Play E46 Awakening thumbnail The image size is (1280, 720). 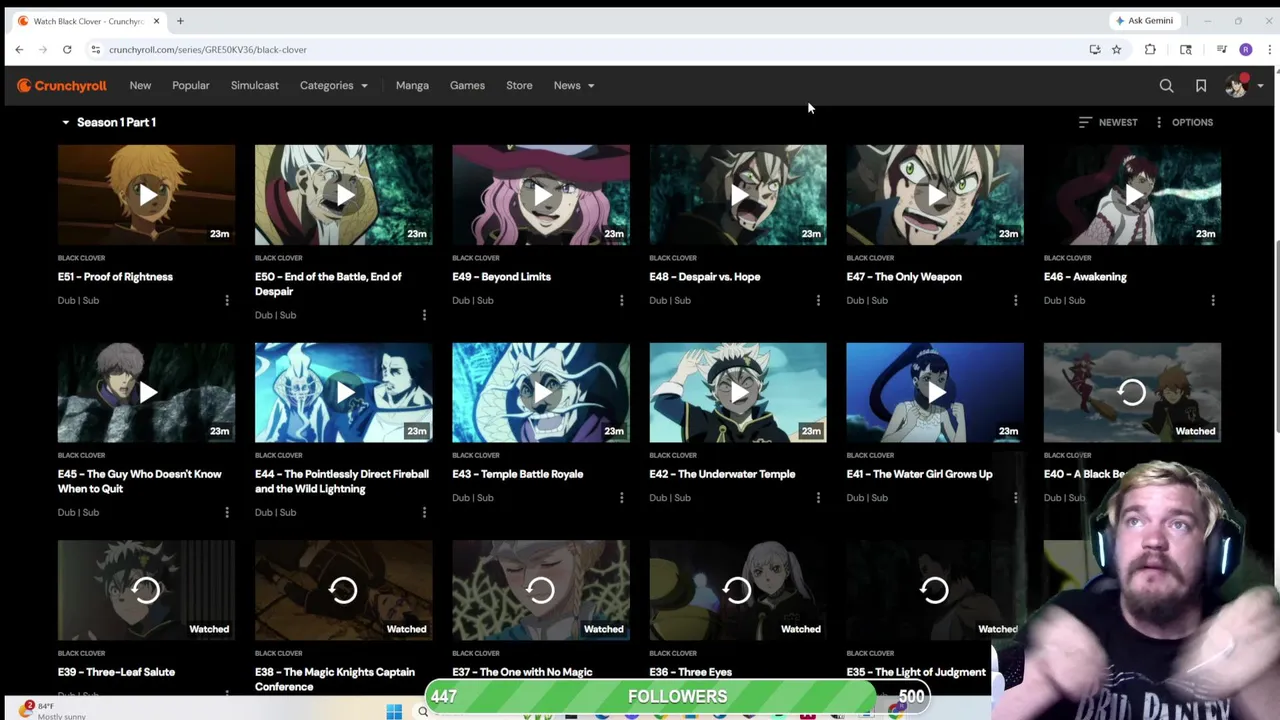click(1131, 195)
